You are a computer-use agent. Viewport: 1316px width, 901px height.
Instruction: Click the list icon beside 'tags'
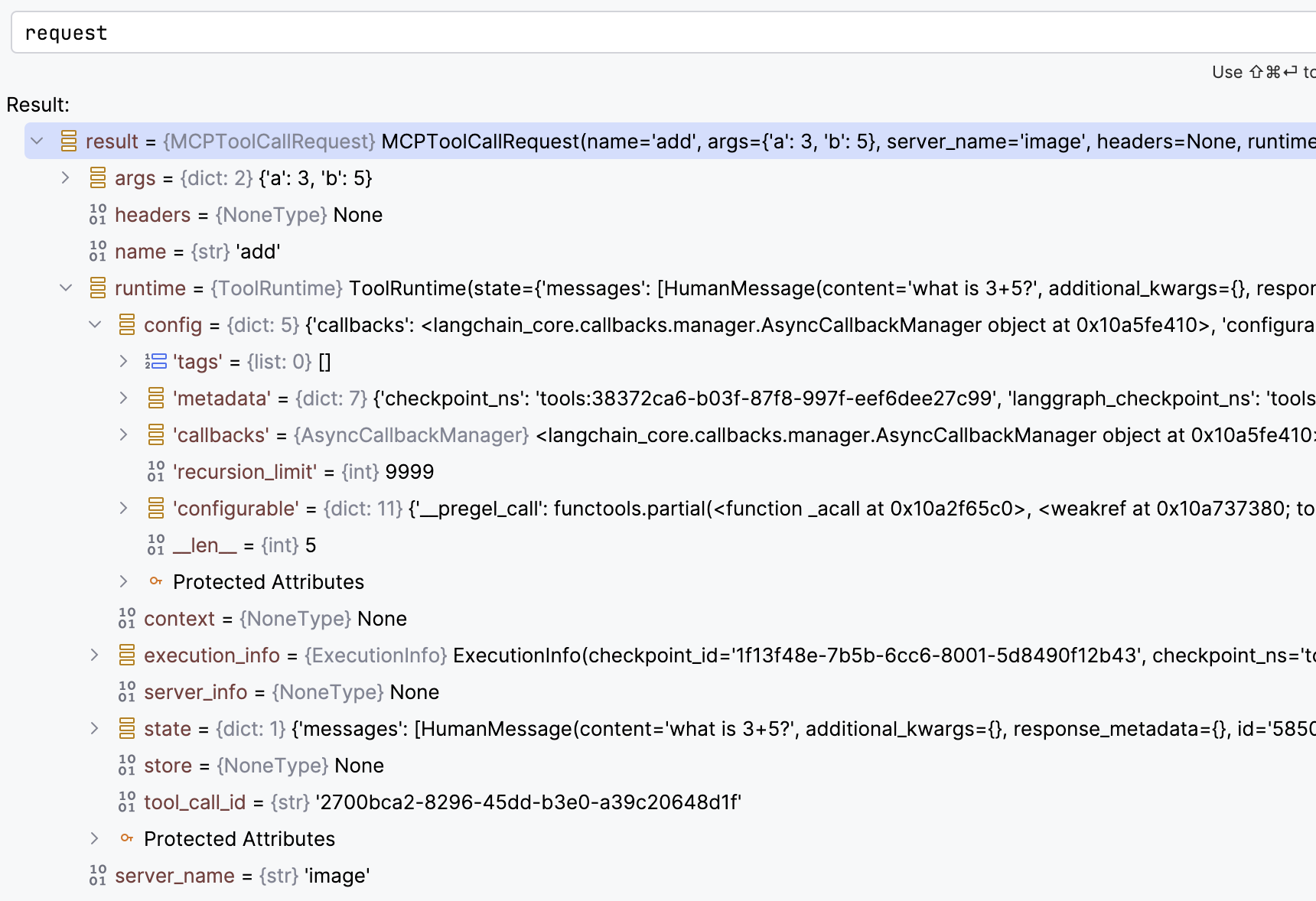(x=156, y=362)
